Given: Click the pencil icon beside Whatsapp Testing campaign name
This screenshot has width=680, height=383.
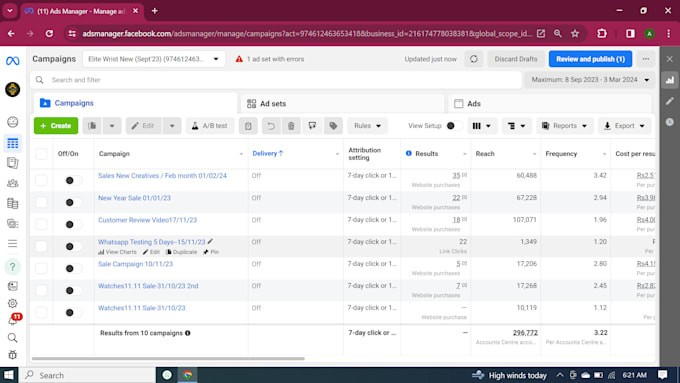Looking at the screenshot, I should [210, 242].
